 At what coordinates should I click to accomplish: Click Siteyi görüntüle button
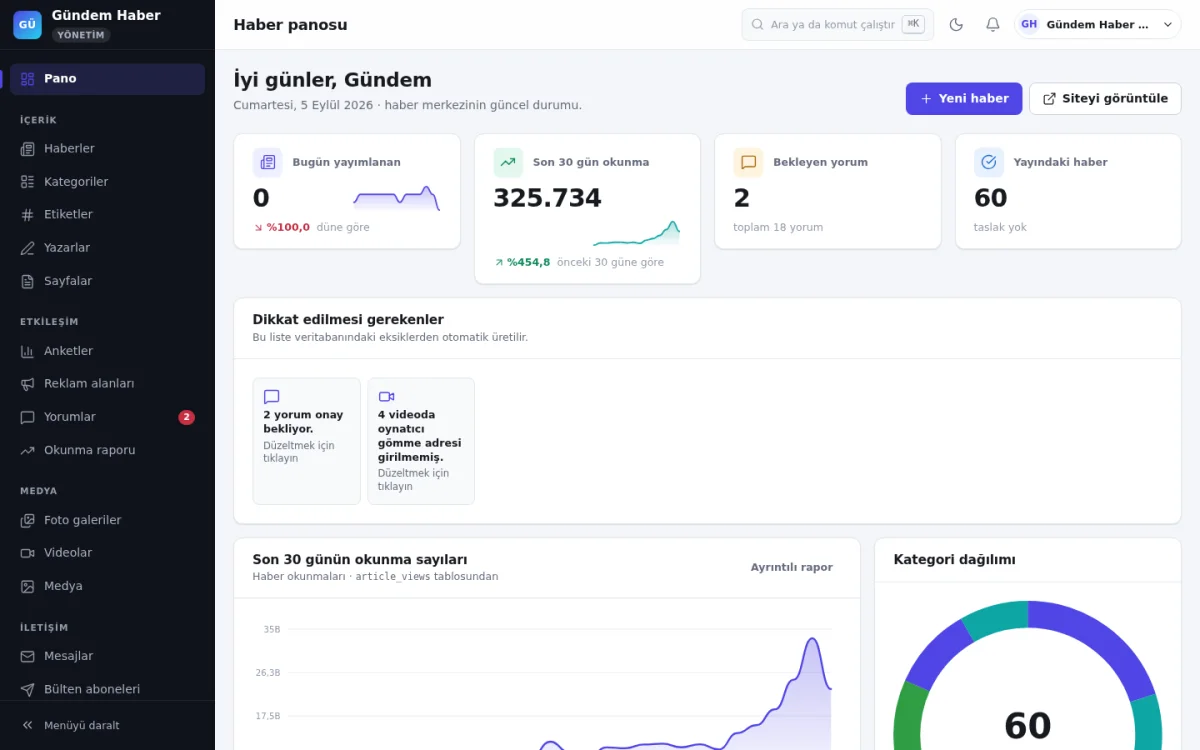pyautogui.click(x=1105, y=99)
